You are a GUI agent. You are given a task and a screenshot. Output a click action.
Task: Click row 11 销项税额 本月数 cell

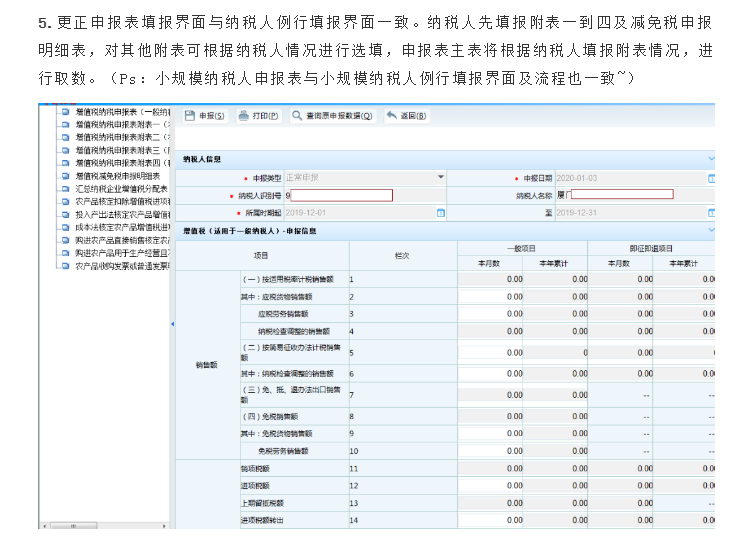point(490,468)
